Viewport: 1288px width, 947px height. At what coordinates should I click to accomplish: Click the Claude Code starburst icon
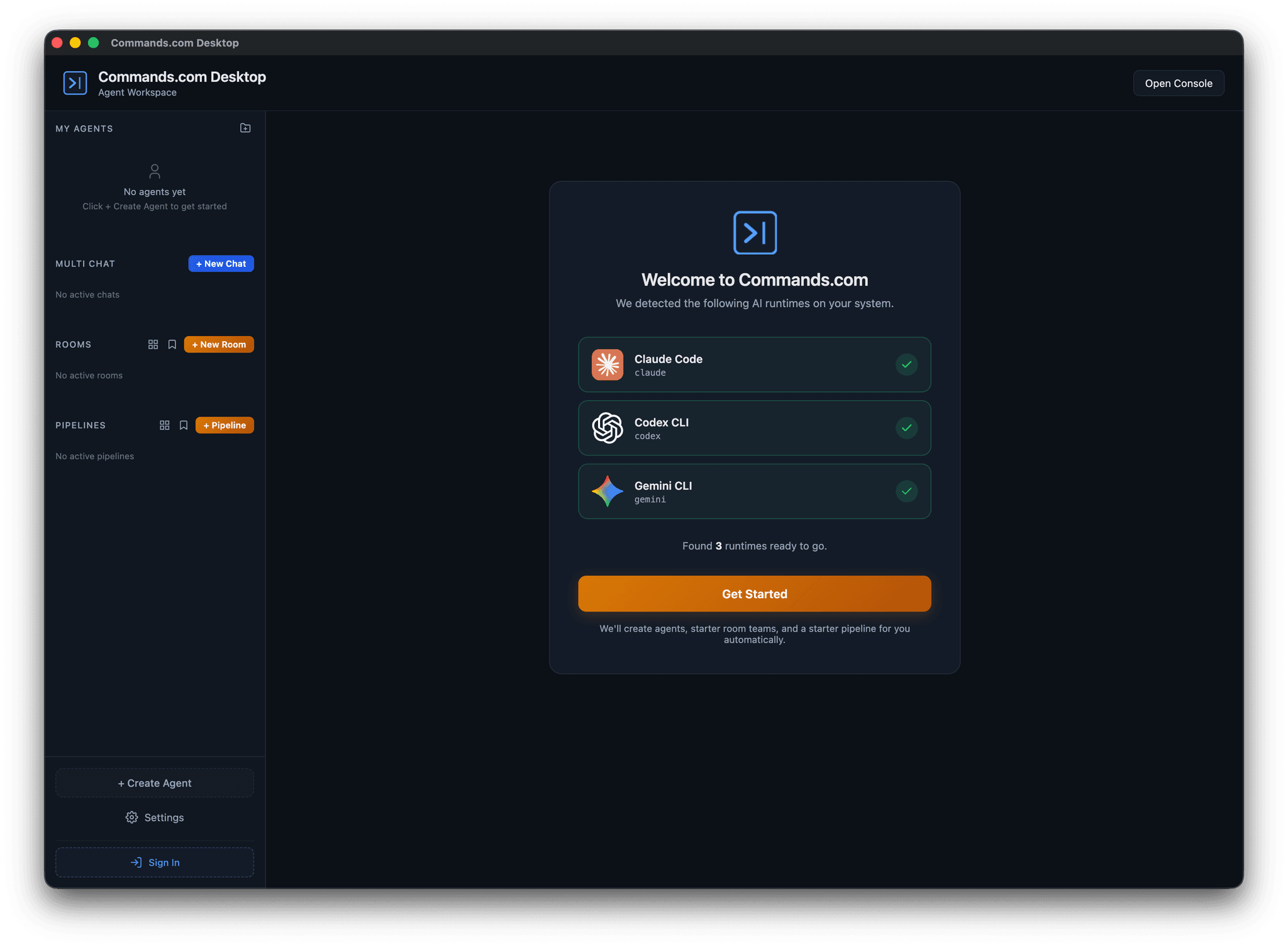(608, 365)
